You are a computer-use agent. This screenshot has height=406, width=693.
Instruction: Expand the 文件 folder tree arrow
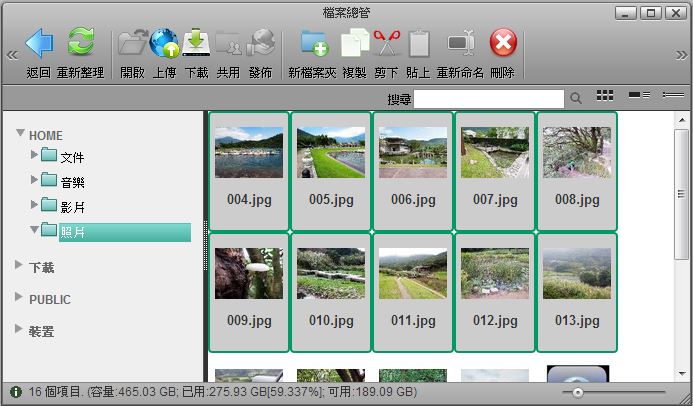point(34,155)
